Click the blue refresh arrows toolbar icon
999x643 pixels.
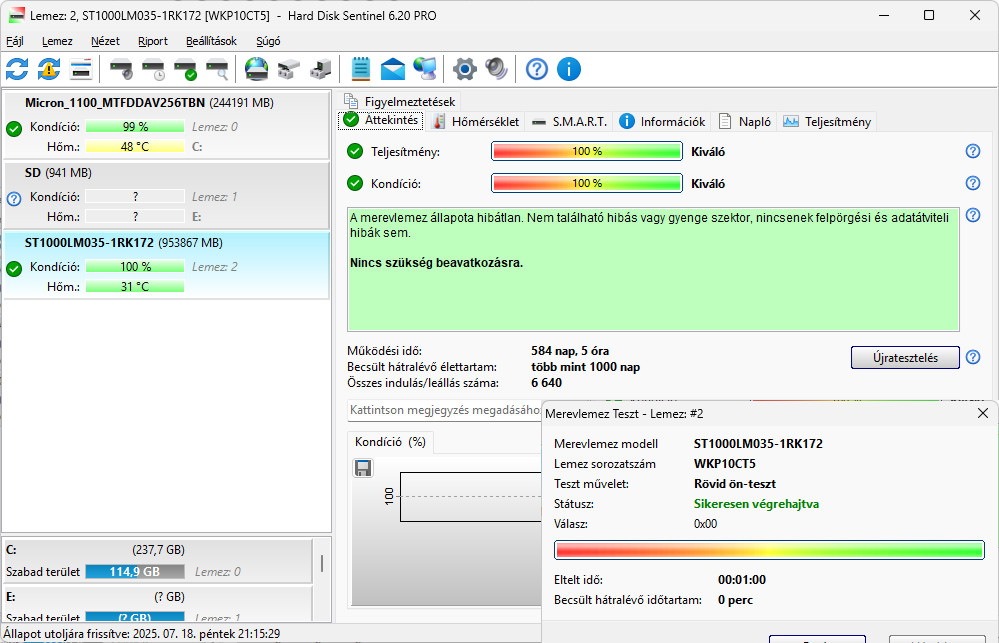click(17, 69)
